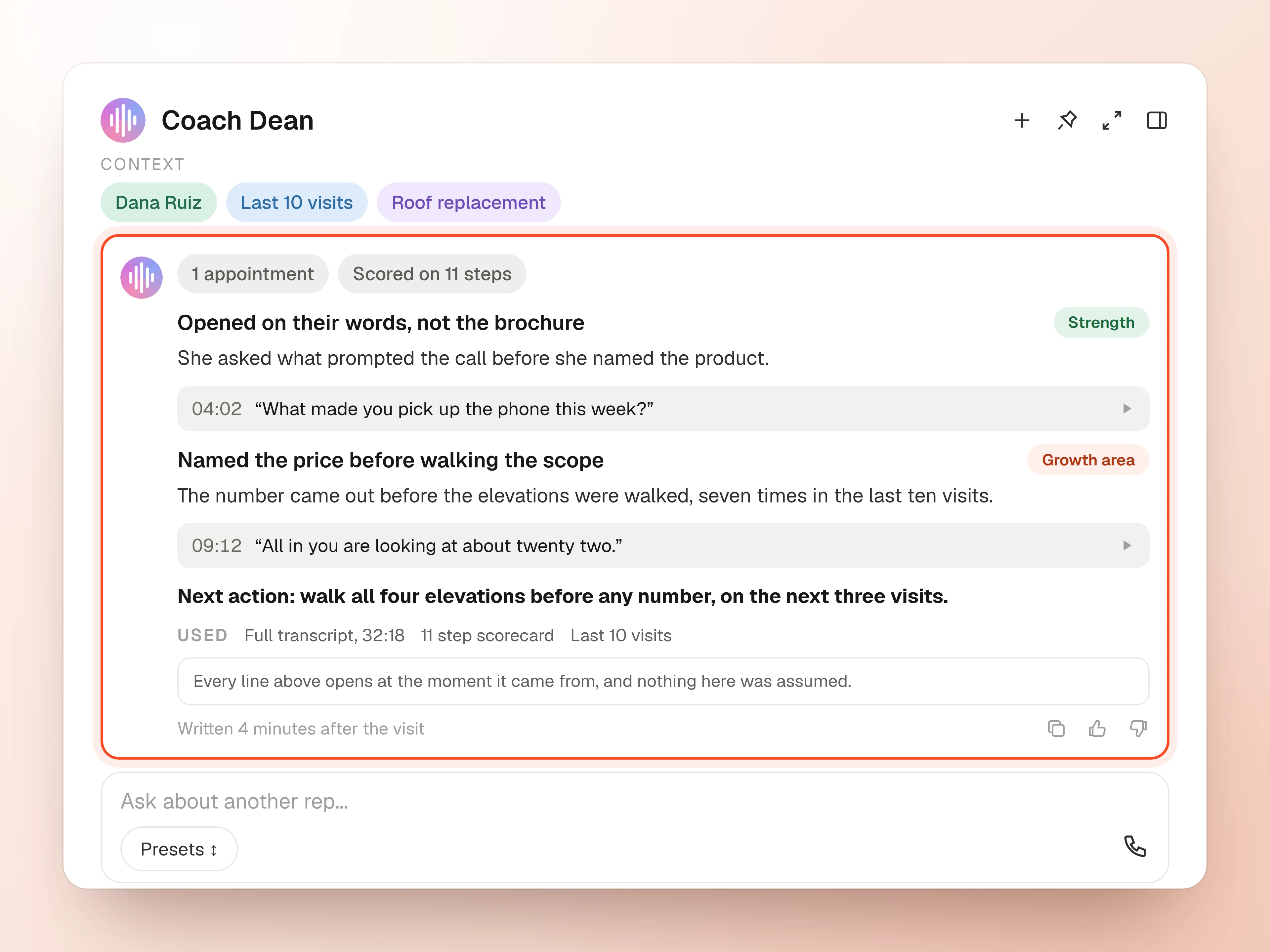Screen dimensions: 1270x952
Task: Click the plus icon to start new chat
Action: coord(1022,121)
